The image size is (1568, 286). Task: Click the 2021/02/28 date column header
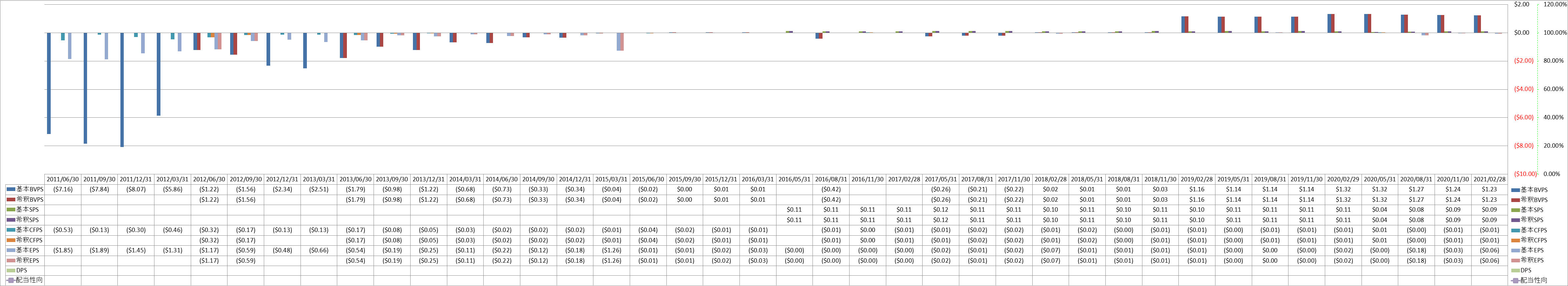point(1489,180)
